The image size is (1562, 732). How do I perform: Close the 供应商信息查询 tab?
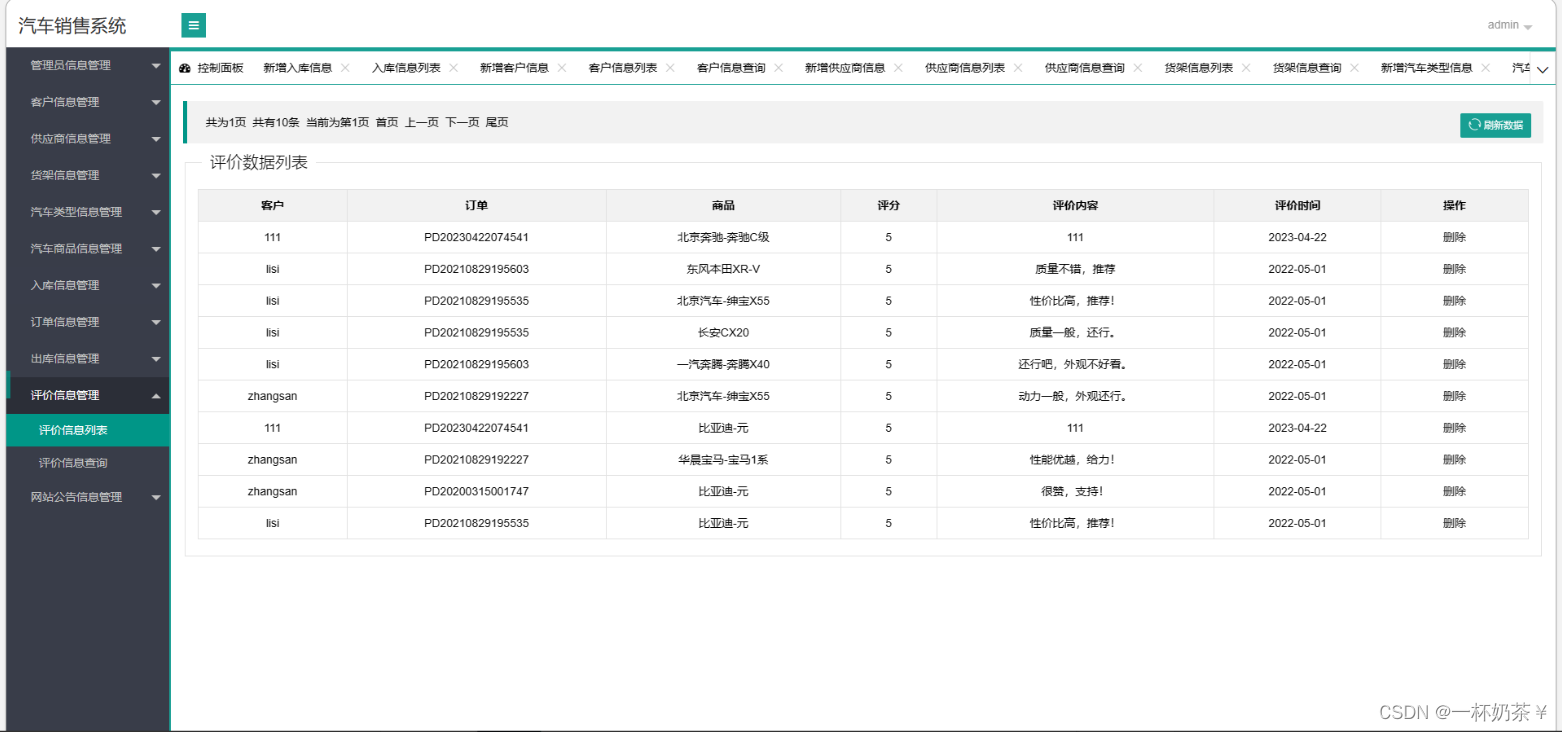(x=1138, y=68)
